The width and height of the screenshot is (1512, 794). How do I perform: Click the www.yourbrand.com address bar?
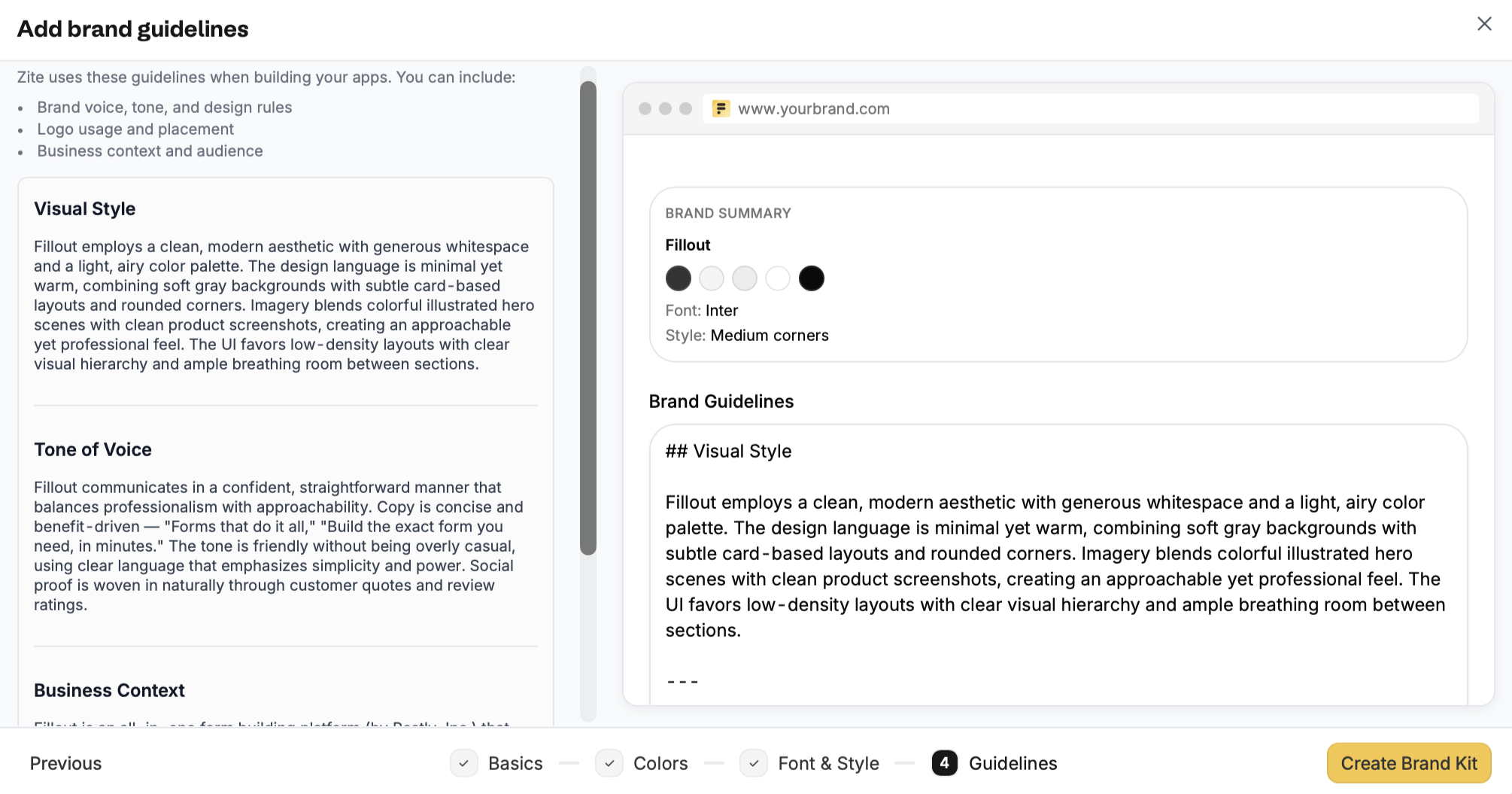pos(1091,109)
